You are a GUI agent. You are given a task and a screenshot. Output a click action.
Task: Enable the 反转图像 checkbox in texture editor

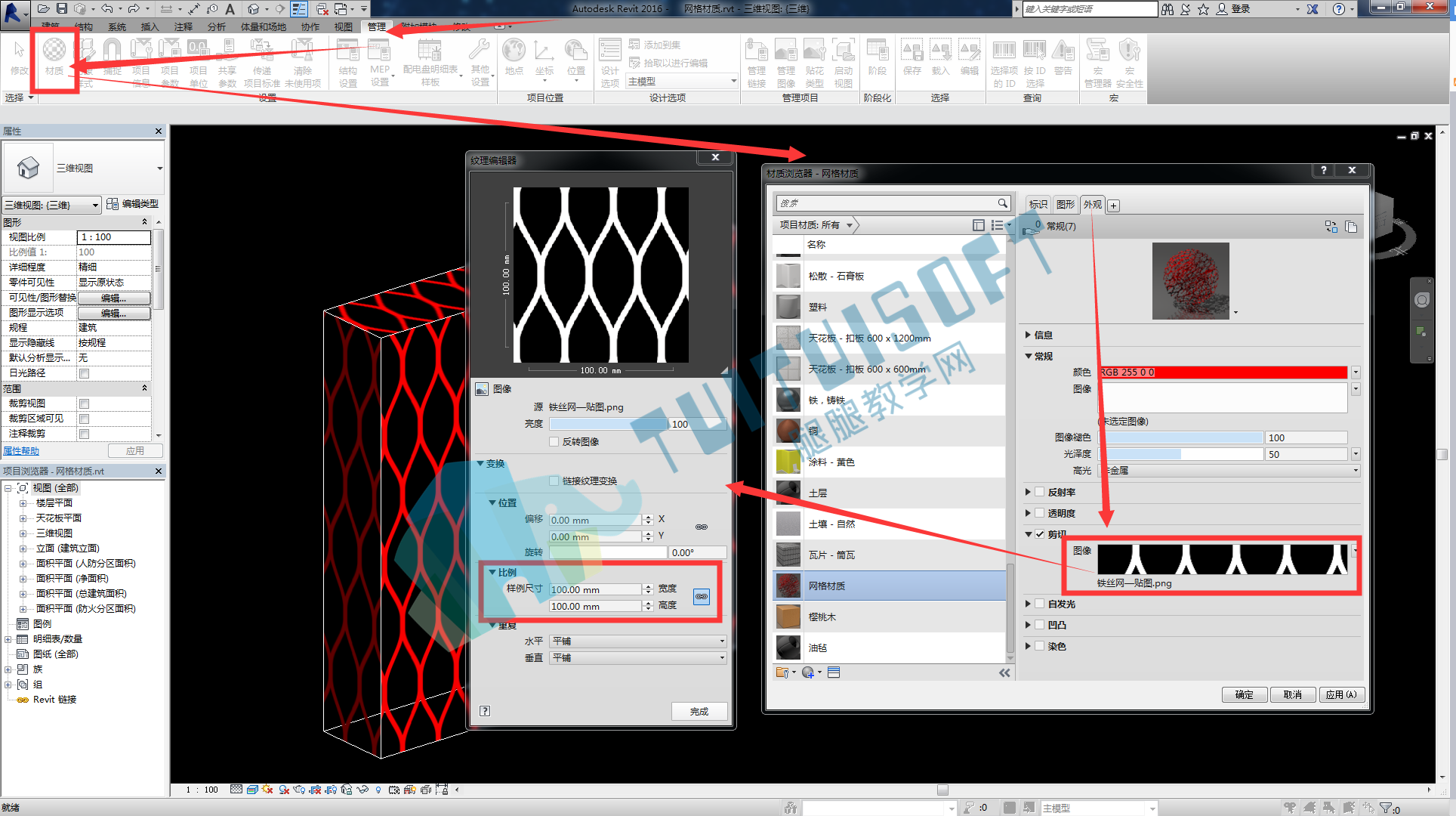[554, 441]
